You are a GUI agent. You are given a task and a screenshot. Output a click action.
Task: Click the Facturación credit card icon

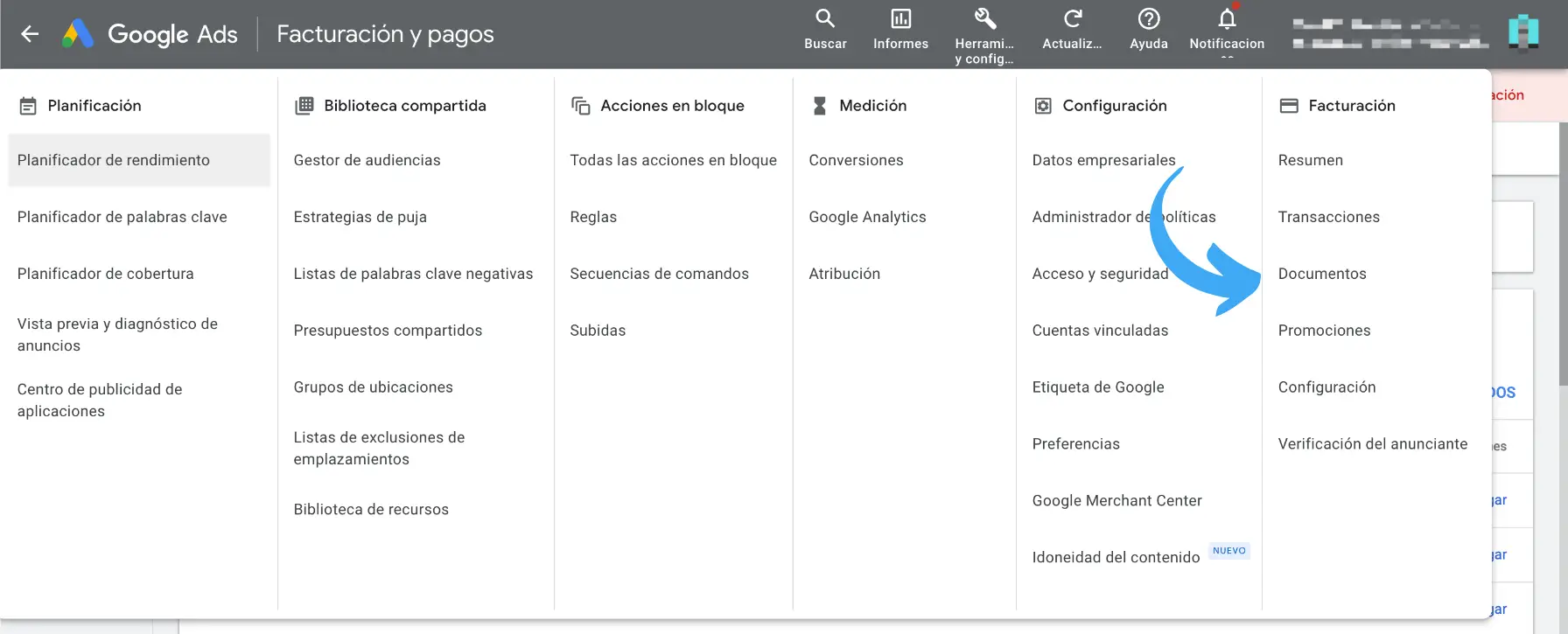click(x=1289, y=106)
